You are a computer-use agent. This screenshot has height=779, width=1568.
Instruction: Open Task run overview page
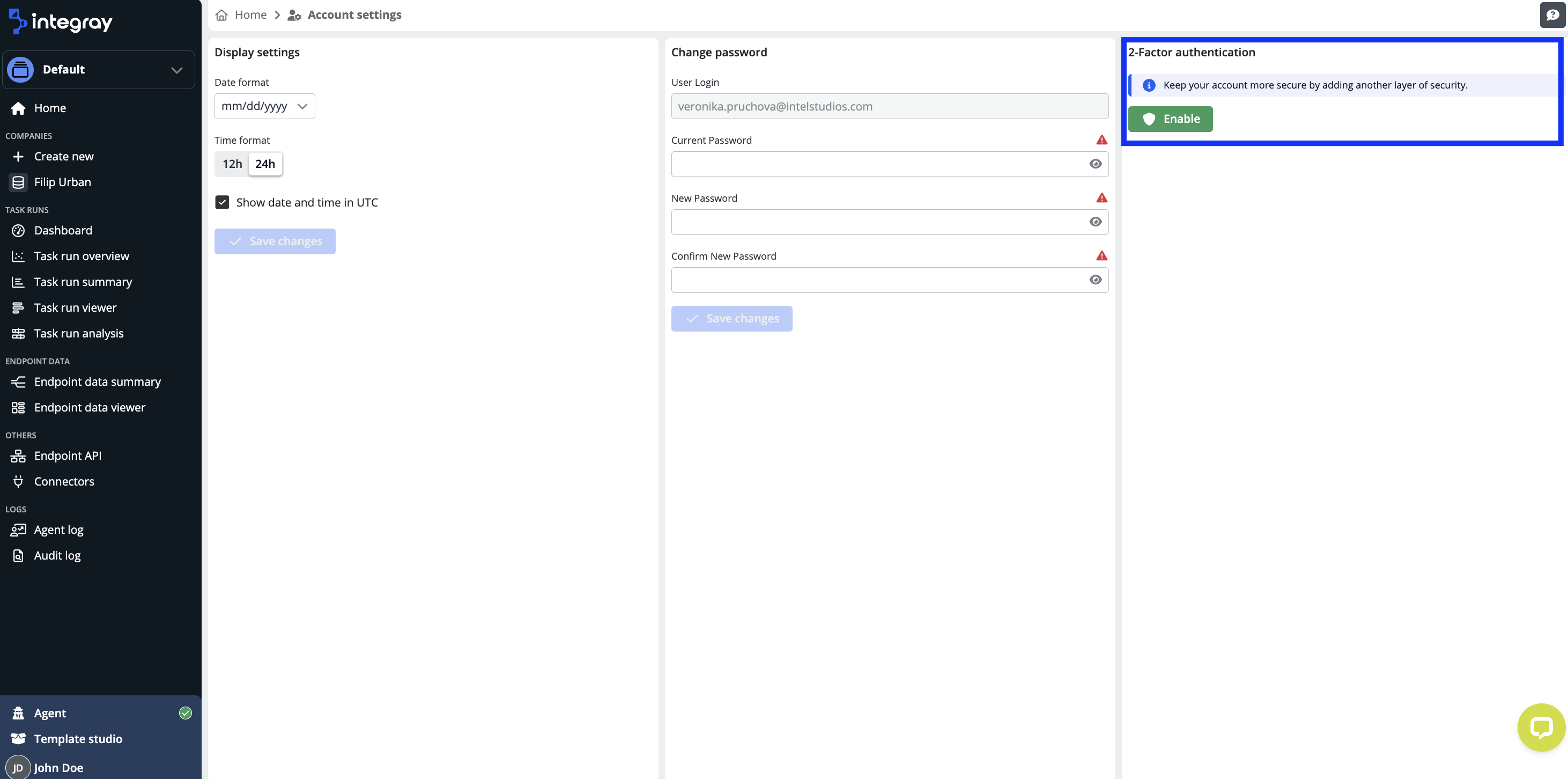(x=82, y=256)
